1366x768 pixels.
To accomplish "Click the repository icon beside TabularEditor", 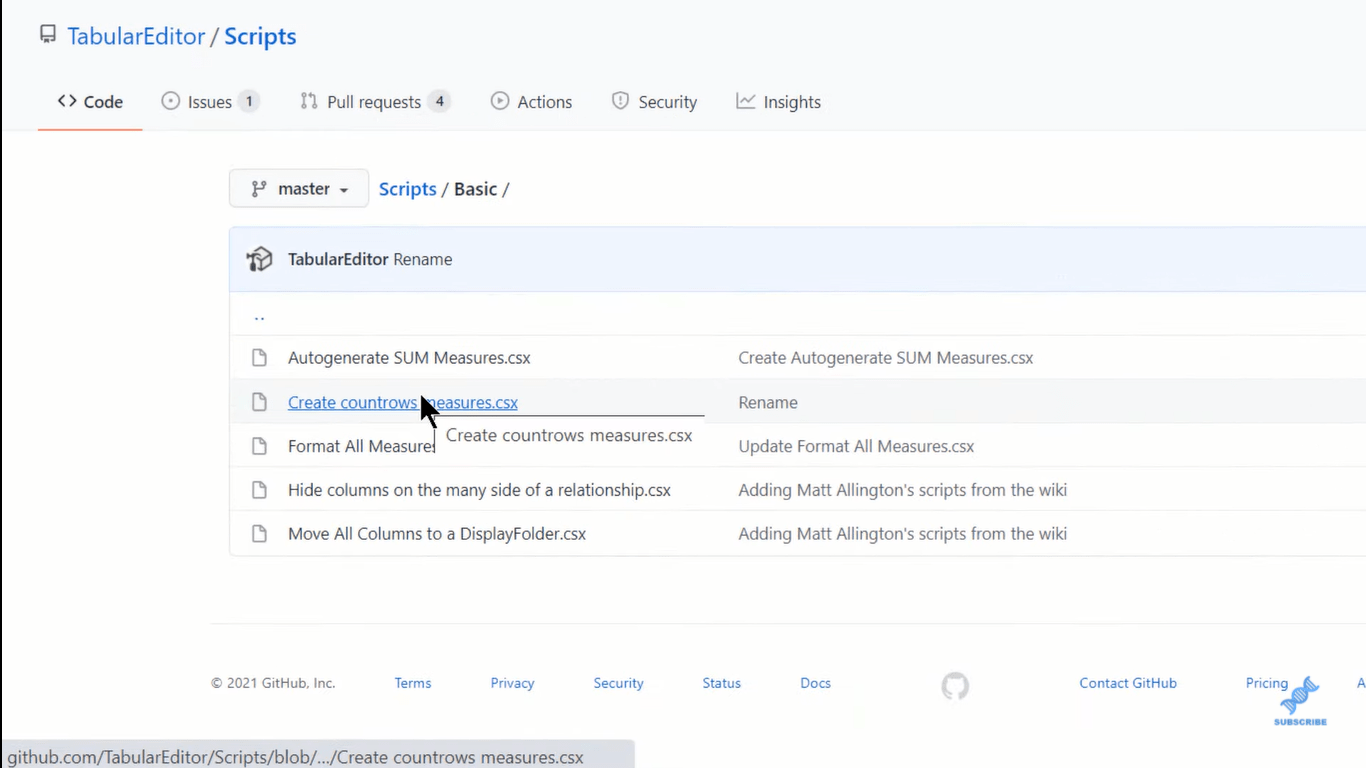I will click(x=47, y=35).
